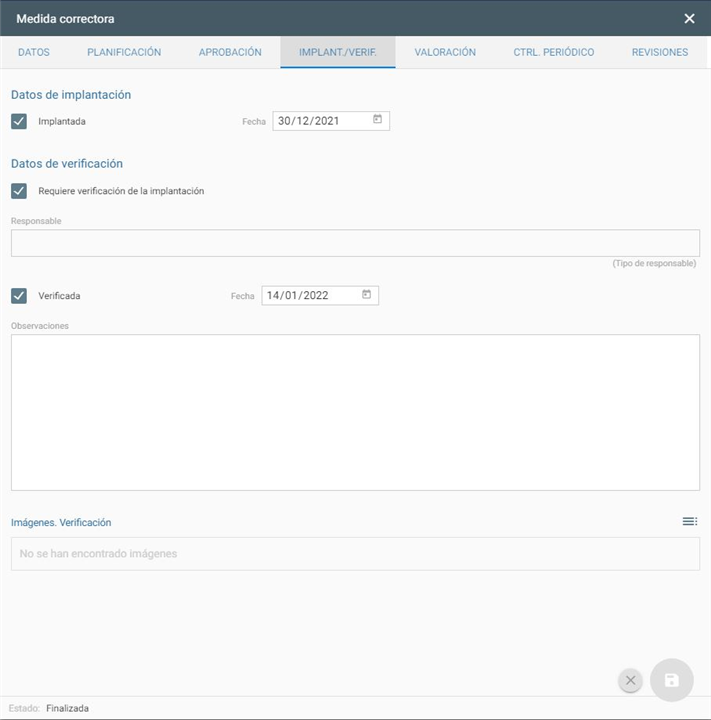
Task: Uncheck the Verificada checkbox
Action: (x=19, y=296)
